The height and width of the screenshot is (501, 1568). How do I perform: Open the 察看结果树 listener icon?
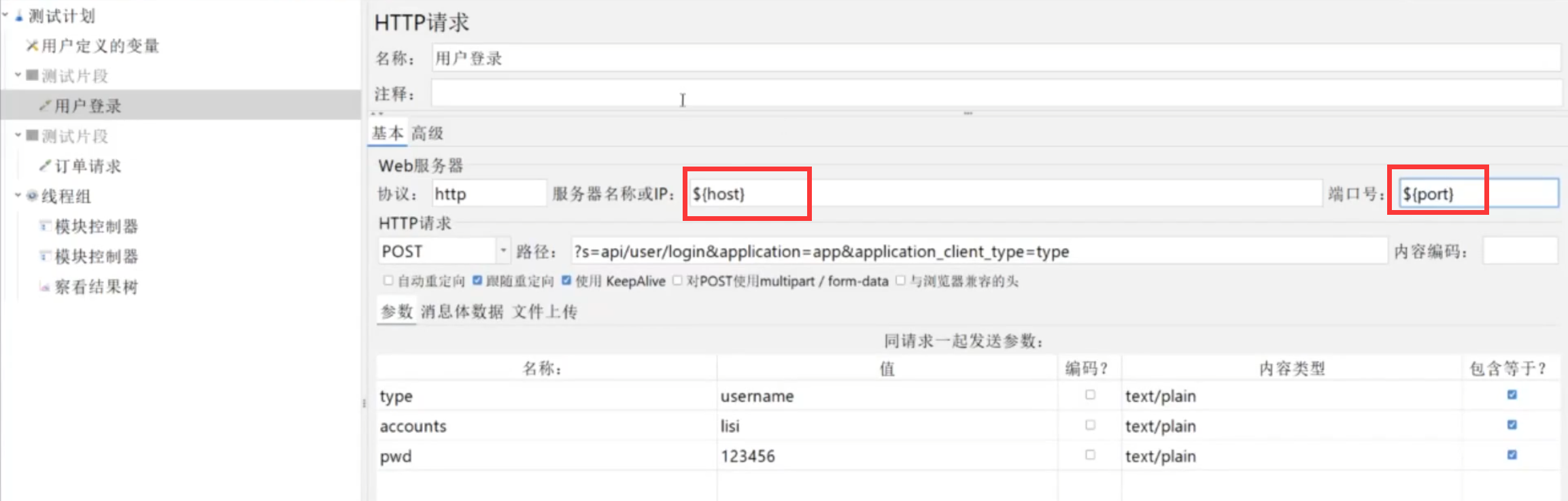[46, 286]
